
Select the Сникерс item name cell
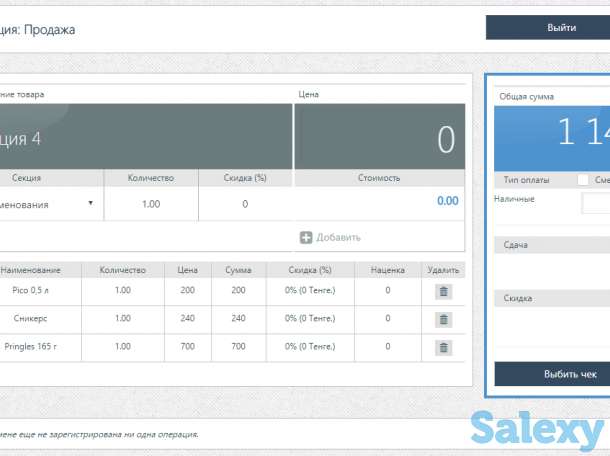click(x=31, y=318)
